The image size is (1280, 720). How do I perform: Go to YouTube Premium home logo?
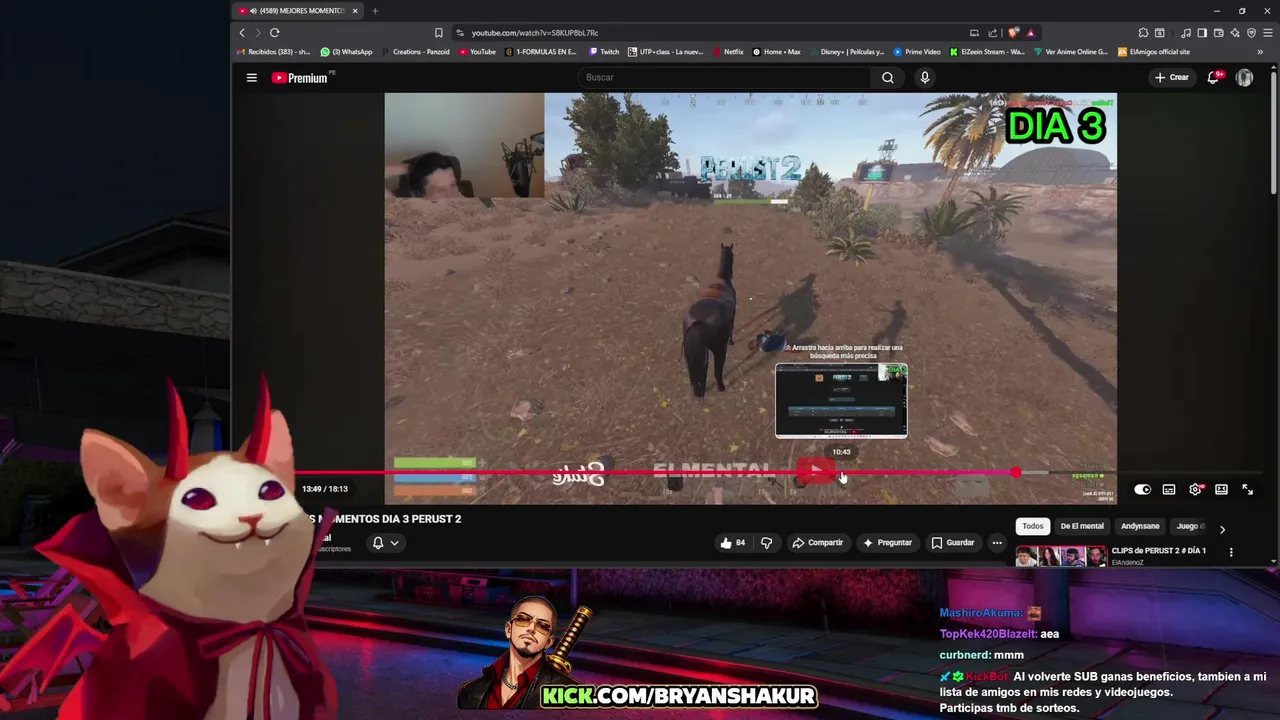pyautogui.click(x=300, y=77)
